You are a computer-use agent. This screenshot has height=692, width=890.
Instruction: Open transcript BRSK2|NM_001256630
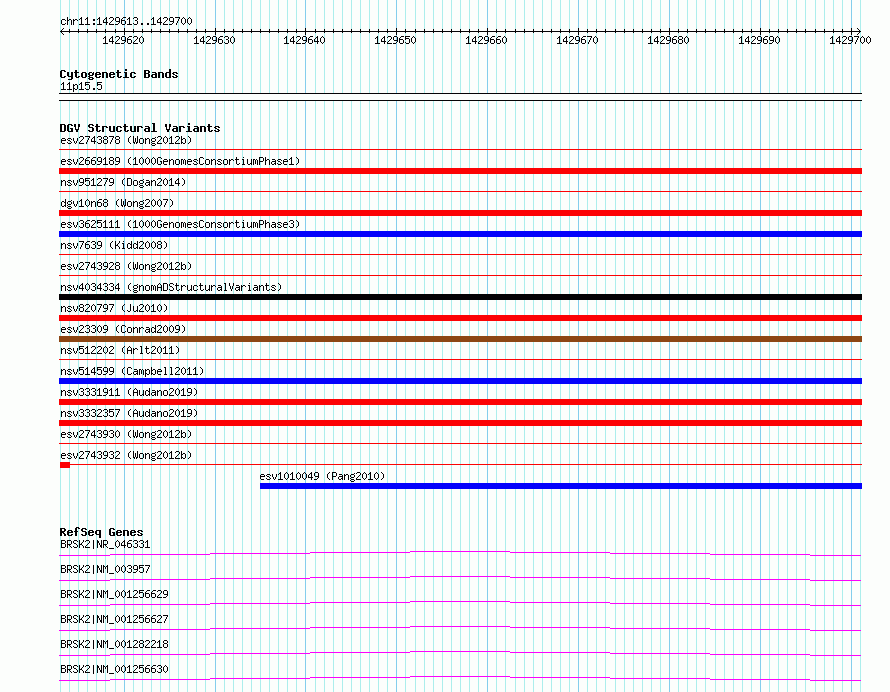pyautogui.click(x=114, y=669)
